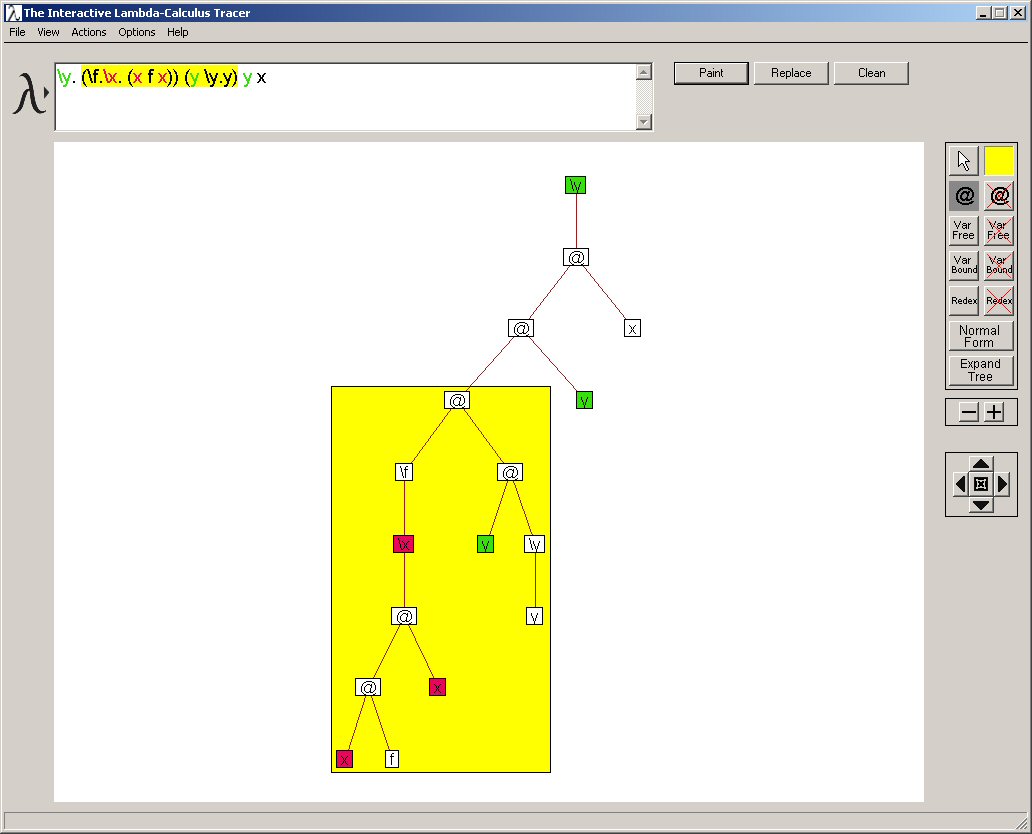
Task: Select the arrow pointer tool
Action: pyautogui.click(x=963, y=161)
